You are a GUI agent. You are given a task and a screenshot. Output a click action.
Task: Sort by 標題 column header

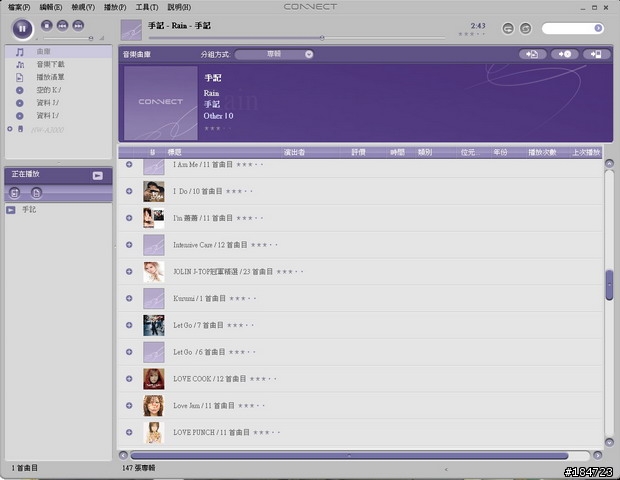tap(174, 152)
